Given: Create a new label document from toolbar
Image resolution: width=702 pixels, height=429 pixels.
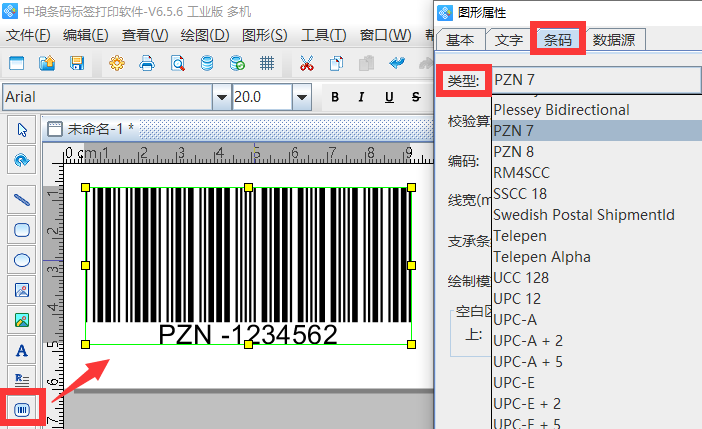Looking at the screenshot, I should coord(17,64).
